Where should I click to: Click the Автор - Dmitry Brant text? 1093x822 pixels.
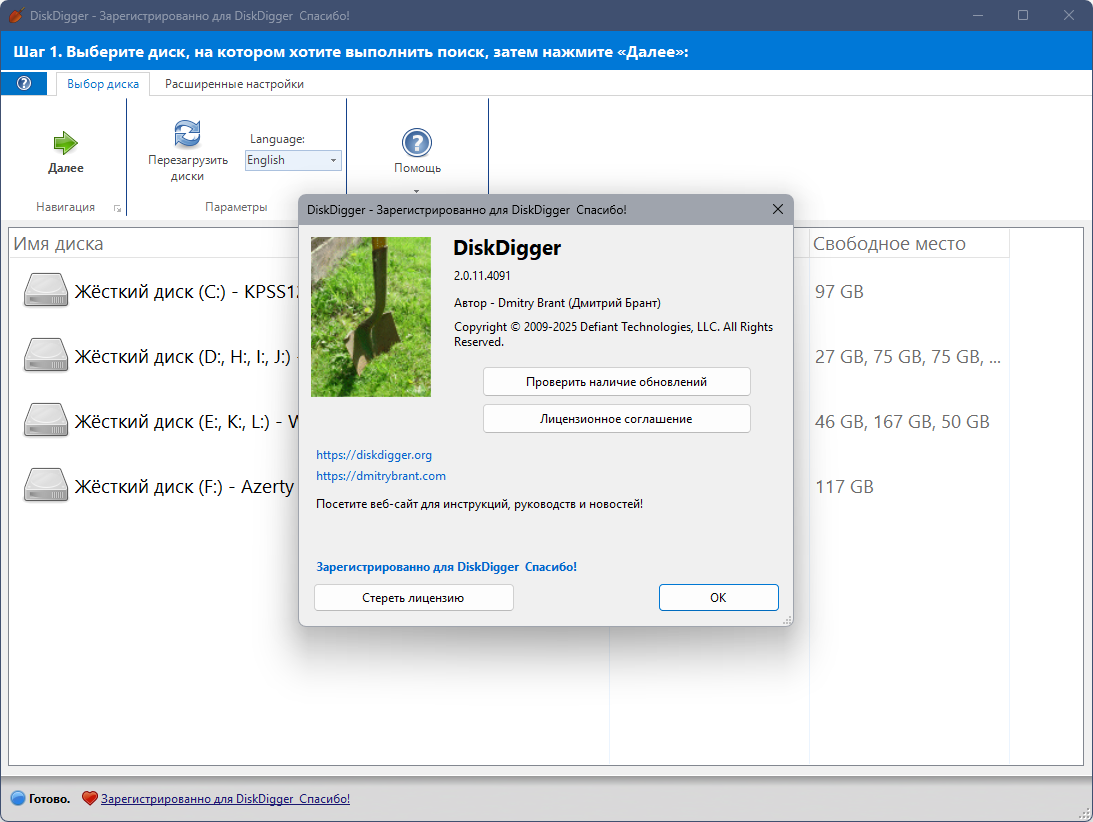pos(558,303)
